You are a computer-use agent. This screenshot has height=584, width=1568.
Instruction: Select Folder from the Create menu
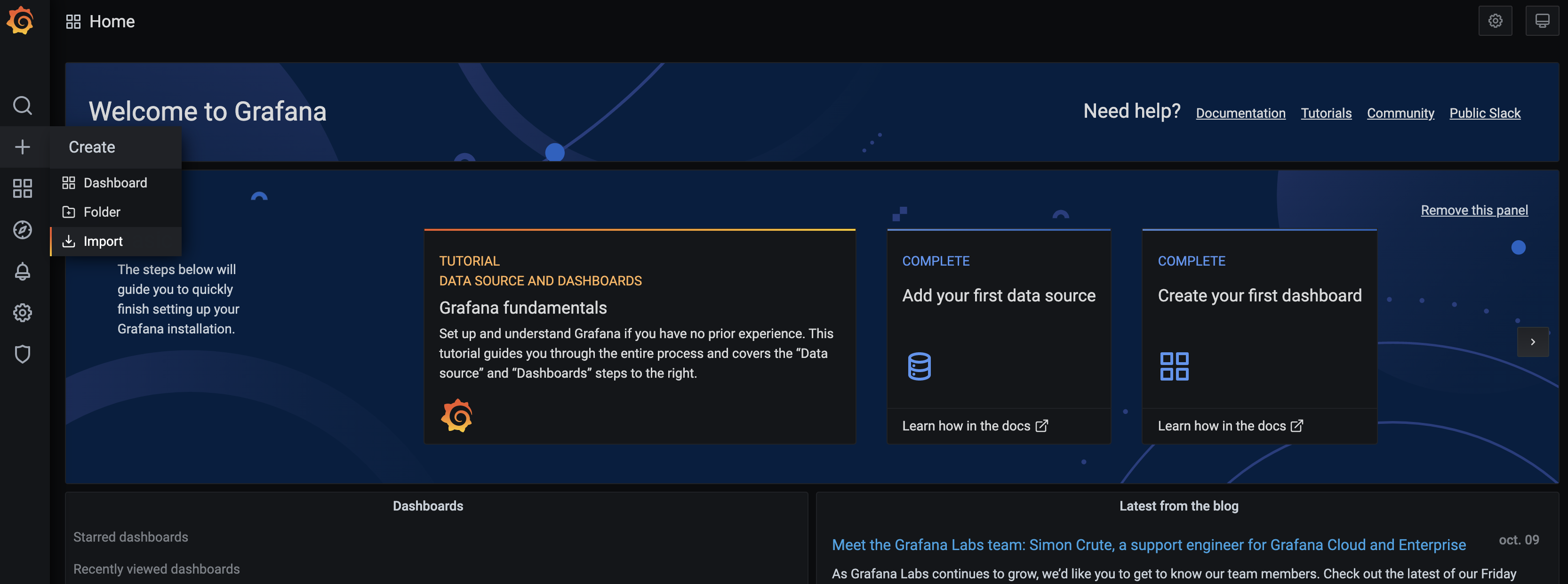tap(102, 212)
